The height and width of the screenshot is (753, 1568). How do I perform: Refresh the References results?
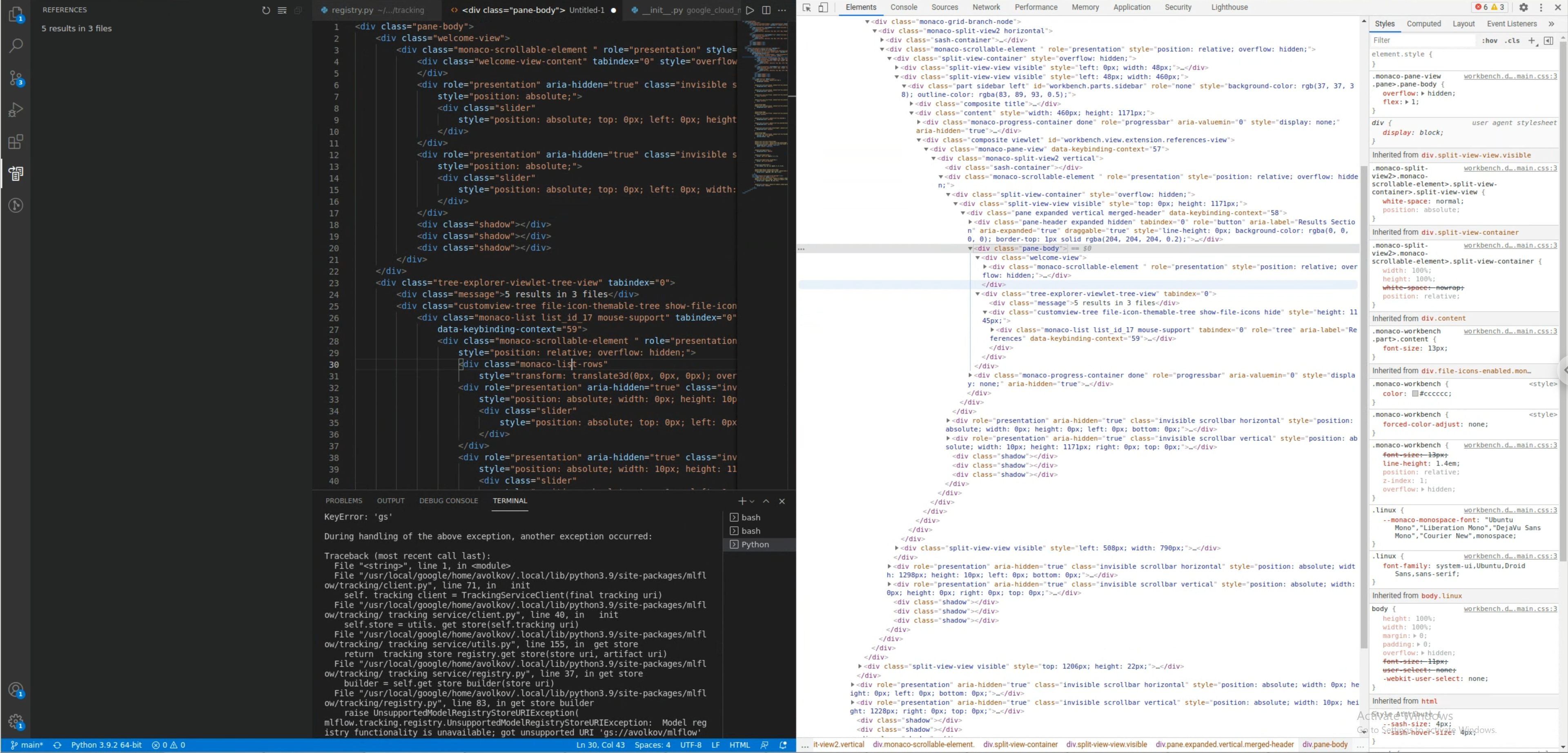coord(266,10)
